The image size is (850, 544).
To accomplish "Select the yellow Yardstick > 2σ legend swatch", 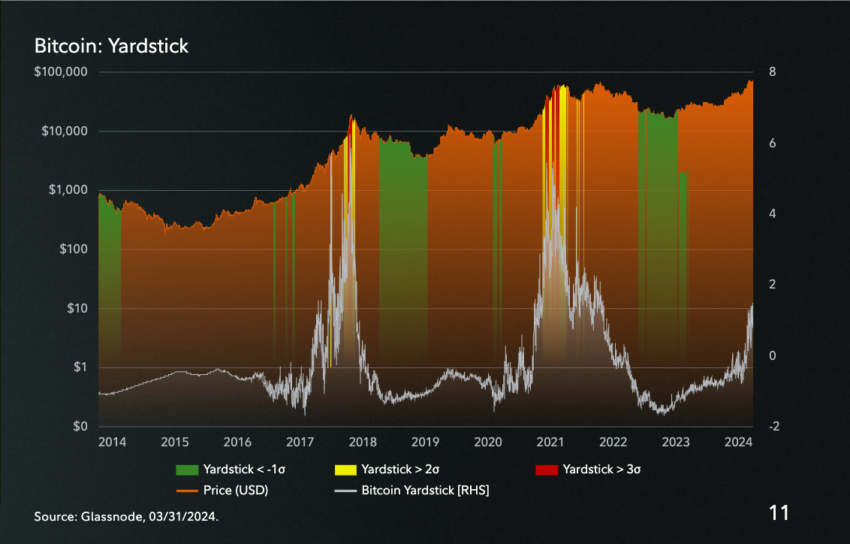I will click(346, 470).
